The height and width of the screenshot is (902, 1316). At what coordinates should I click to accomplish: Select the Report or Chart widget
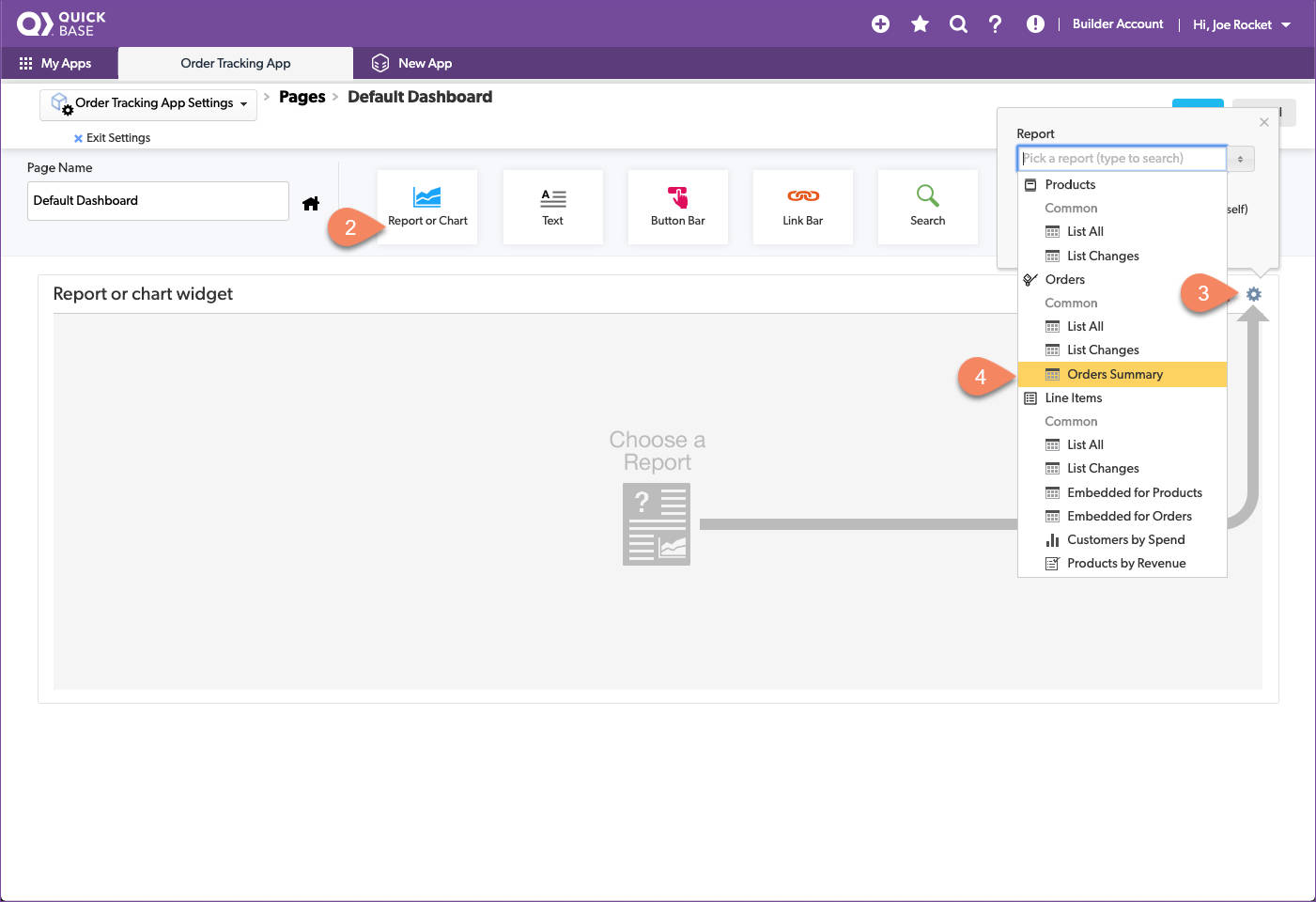[427, 206]
